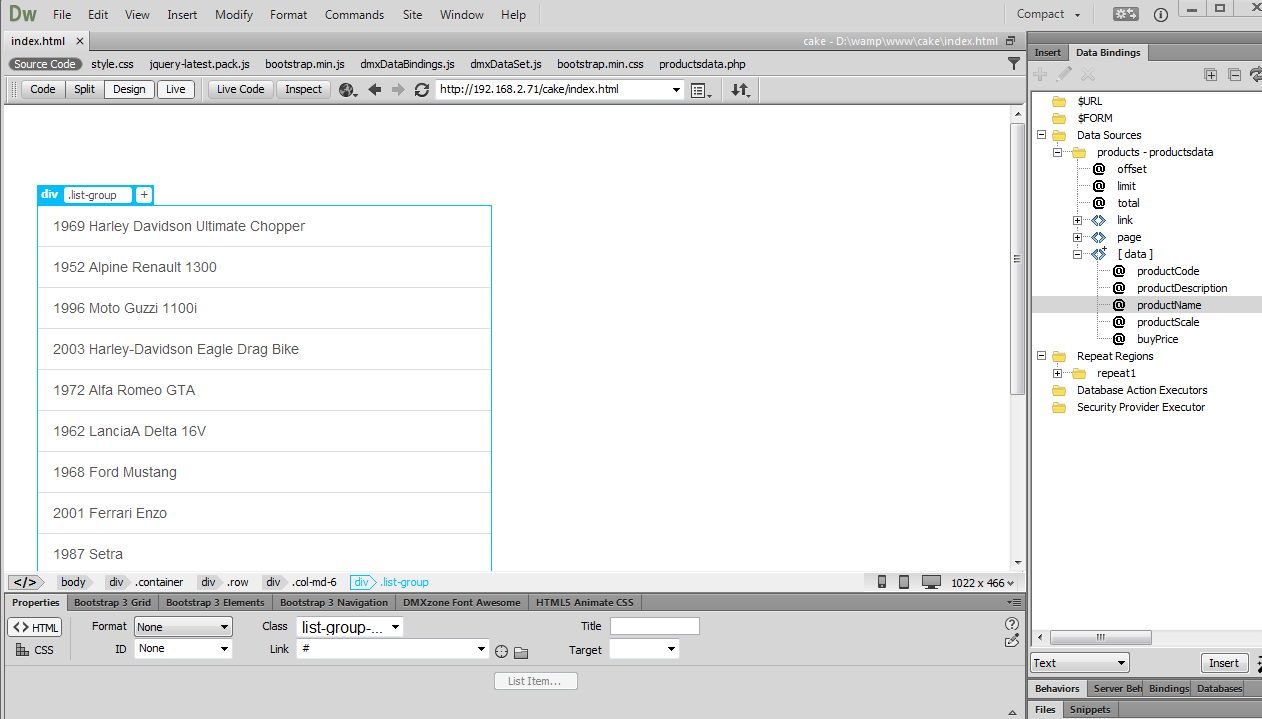Click the Browse for File folder icon beside Link
The image size is (1262, 719).
521,652
